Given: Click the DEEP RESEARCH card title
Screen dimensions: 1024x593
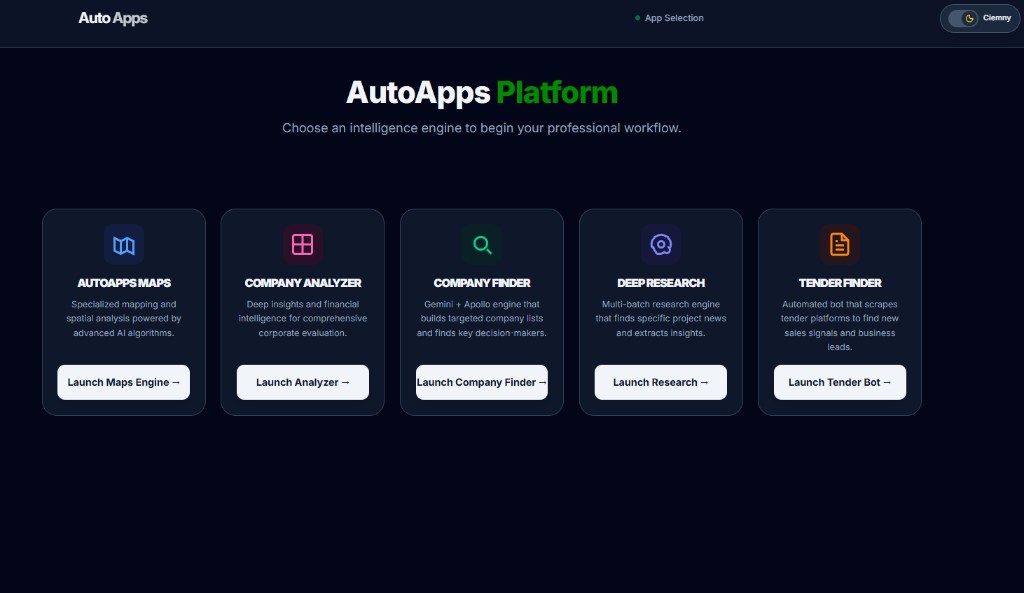Looking at the screenshot, I should [x=661, y=283].
